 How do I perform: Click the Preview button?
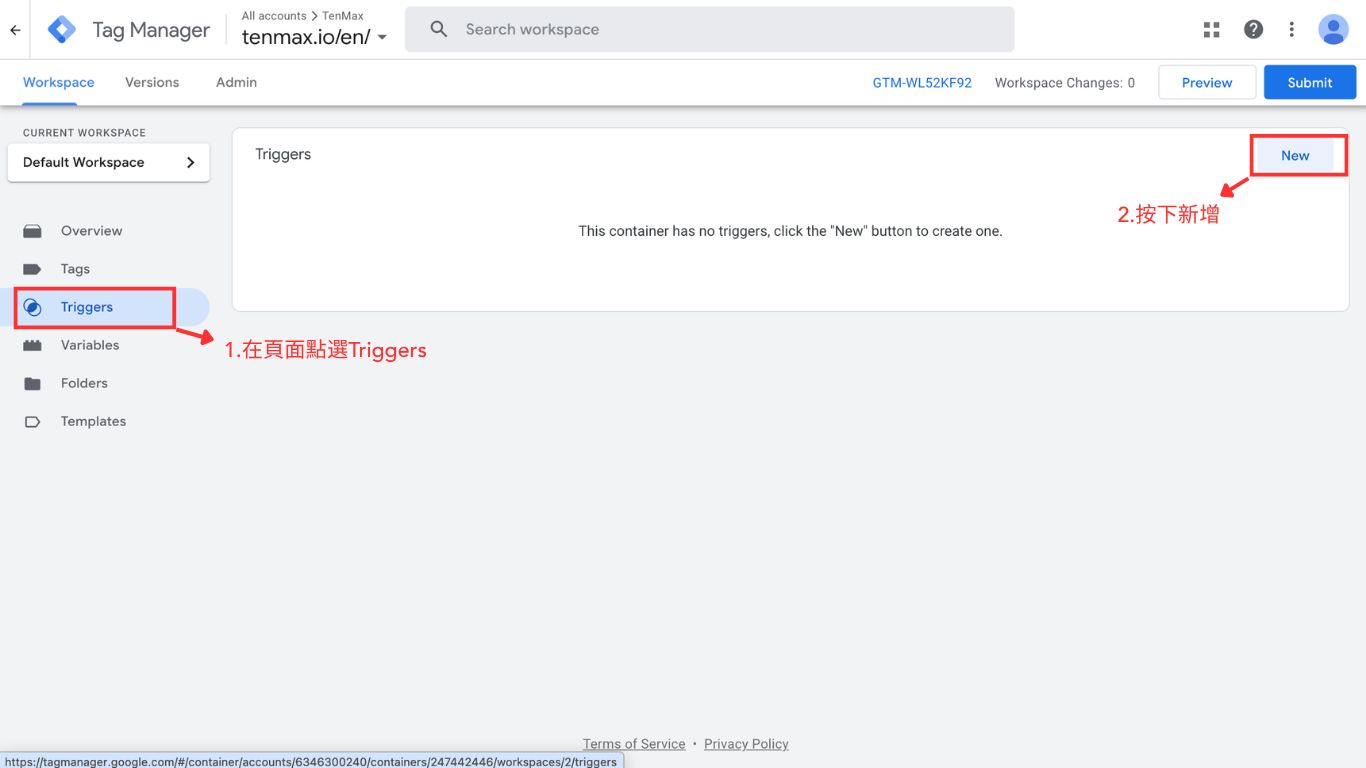click(x=1207, y=83)
